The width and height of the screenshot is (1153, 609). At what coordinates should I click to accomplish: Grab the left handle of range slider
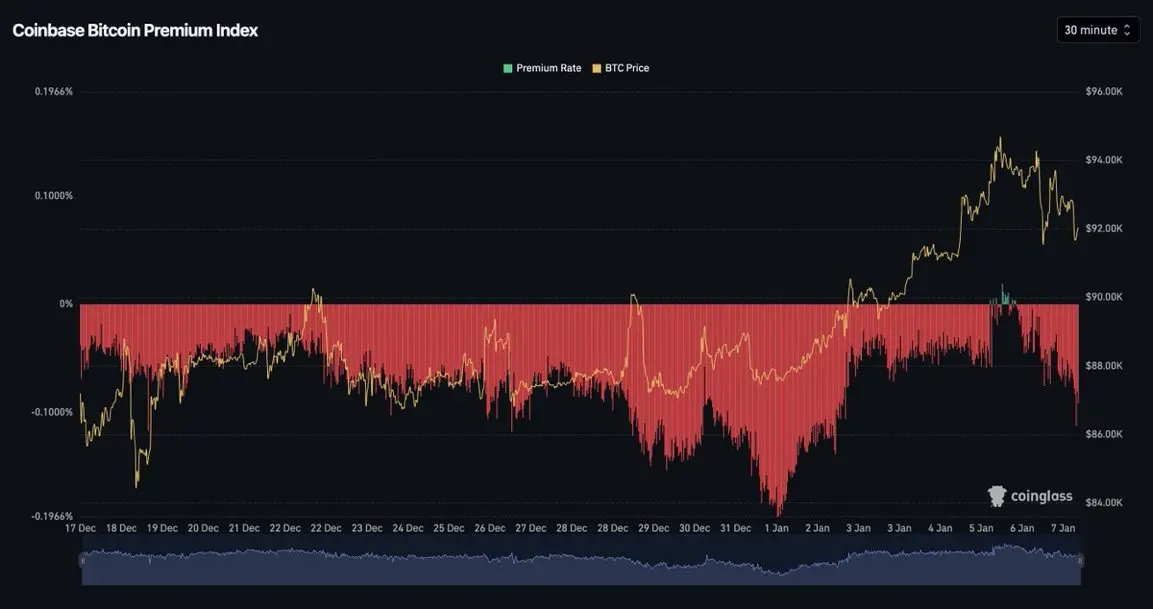tap(82, 560)
